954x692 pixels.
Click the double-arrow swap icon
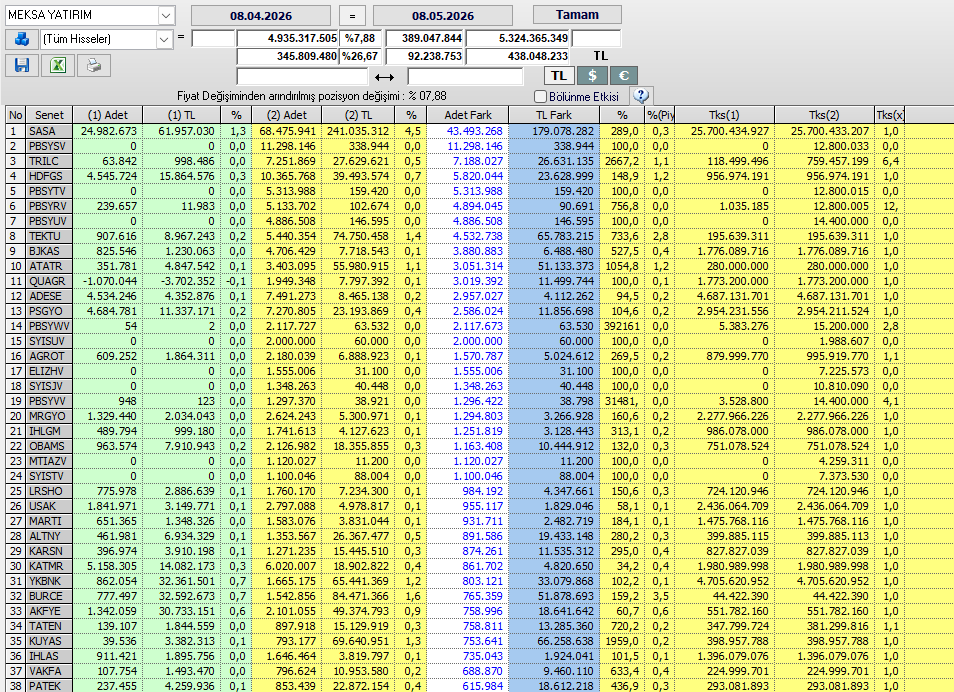click(385, 77)
